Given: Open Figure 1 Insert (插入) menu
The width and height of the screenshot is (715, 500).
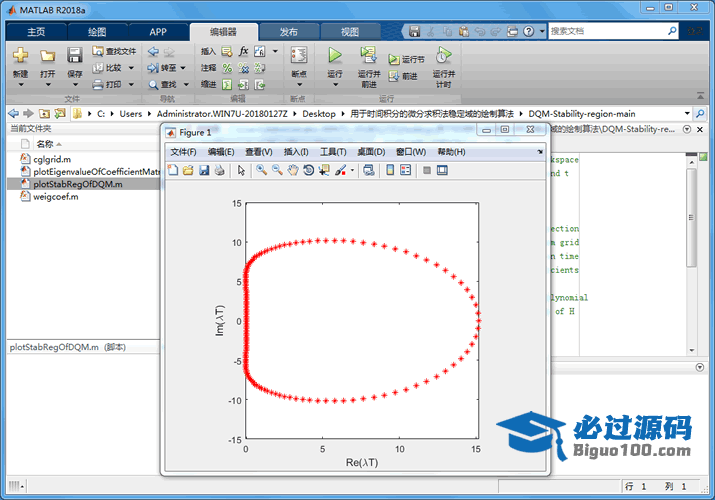Looking at the screenshot, I should [x=296, y=152].
